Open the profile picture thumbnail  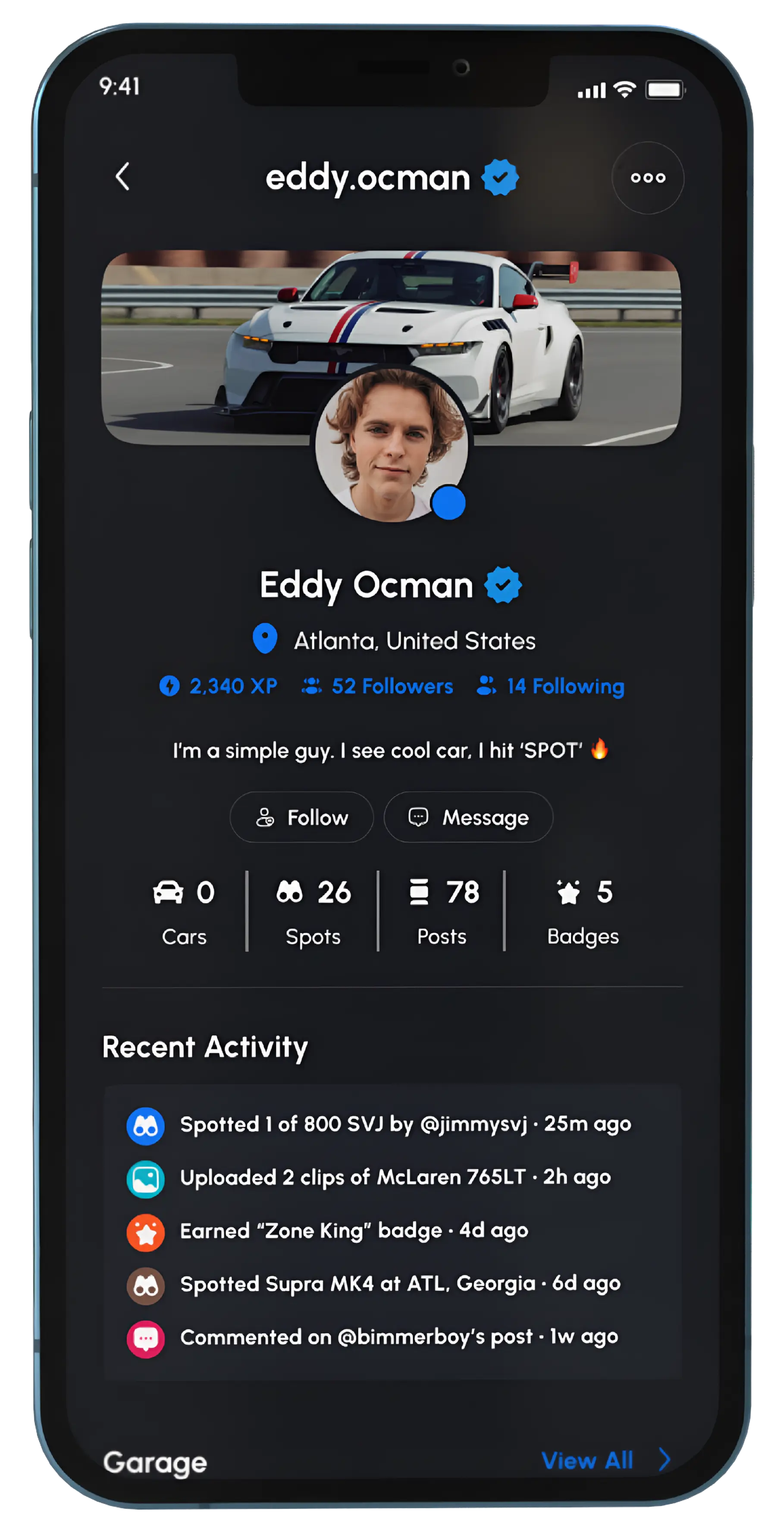(392, 444)
